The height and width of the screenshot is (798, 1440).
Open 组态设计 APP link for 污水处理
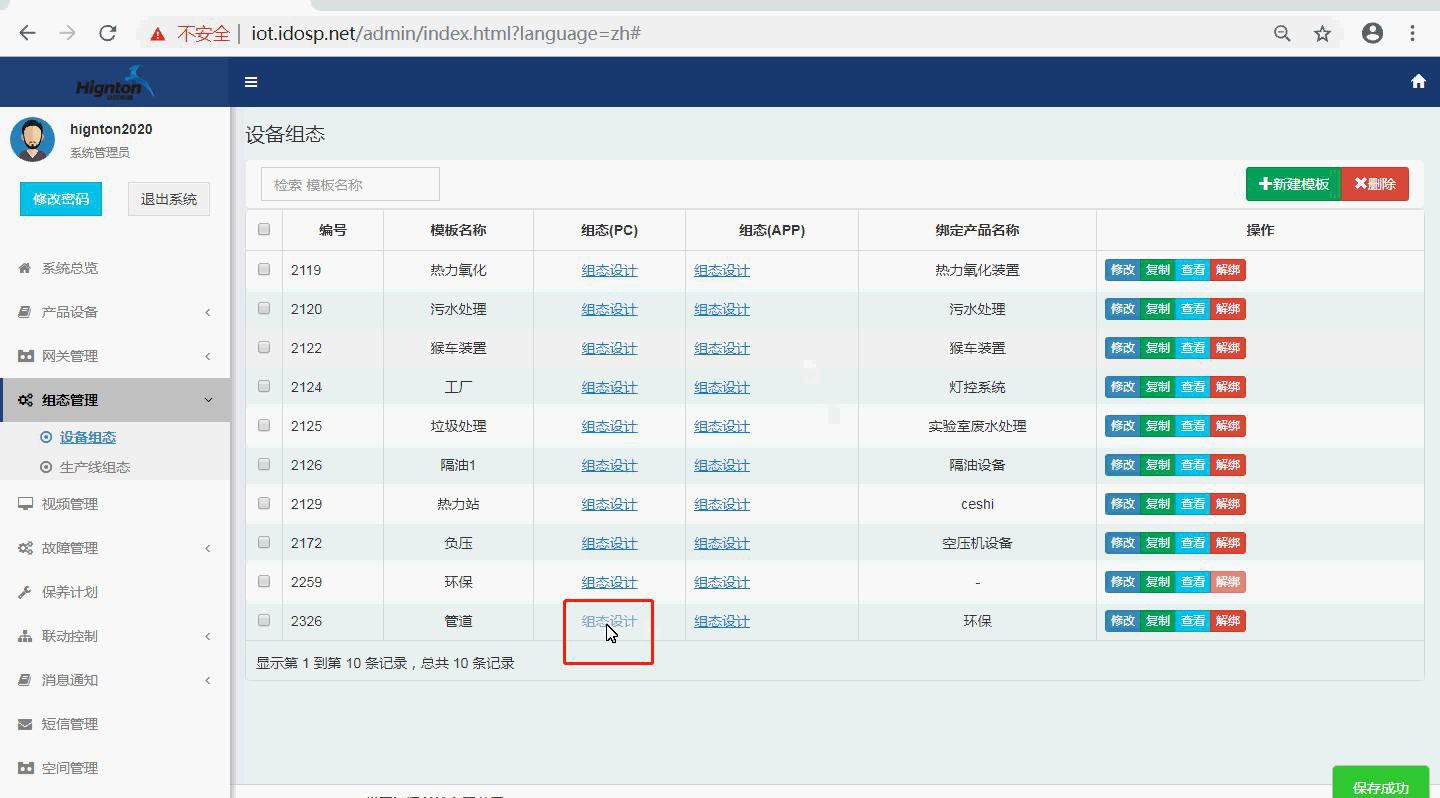pos(721,309)
